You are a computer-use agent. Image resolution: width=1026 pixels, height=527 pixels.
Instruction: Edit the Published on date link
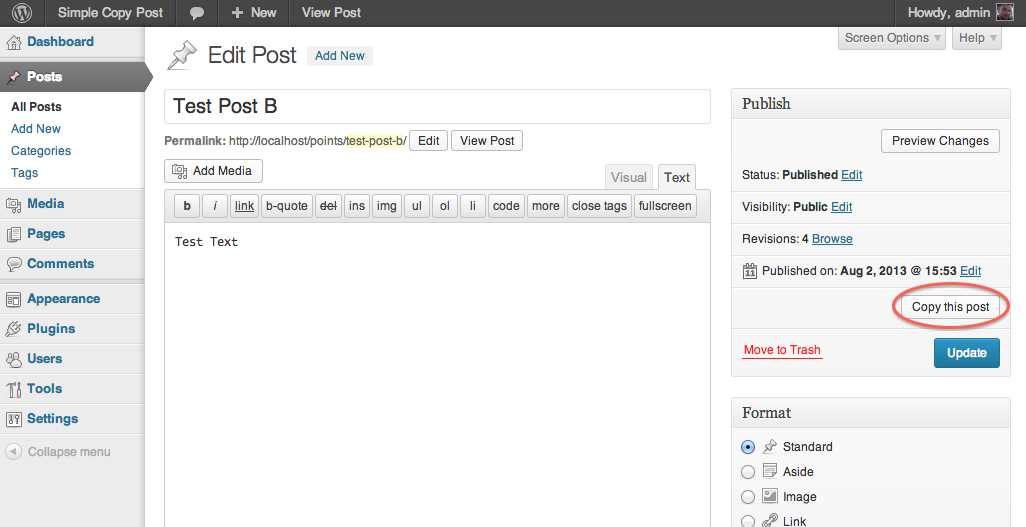970,271
